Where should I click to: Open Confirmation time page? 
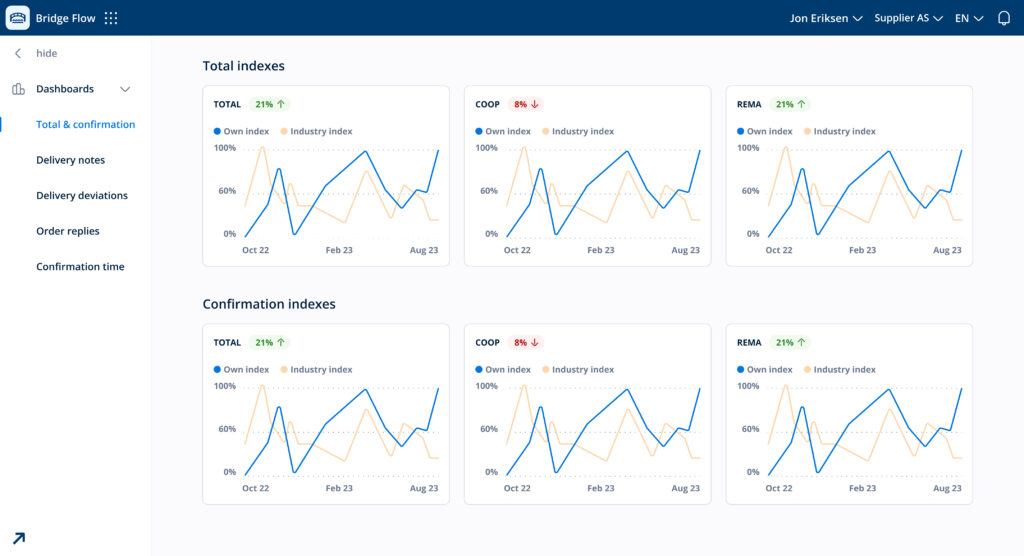(80, 267)
